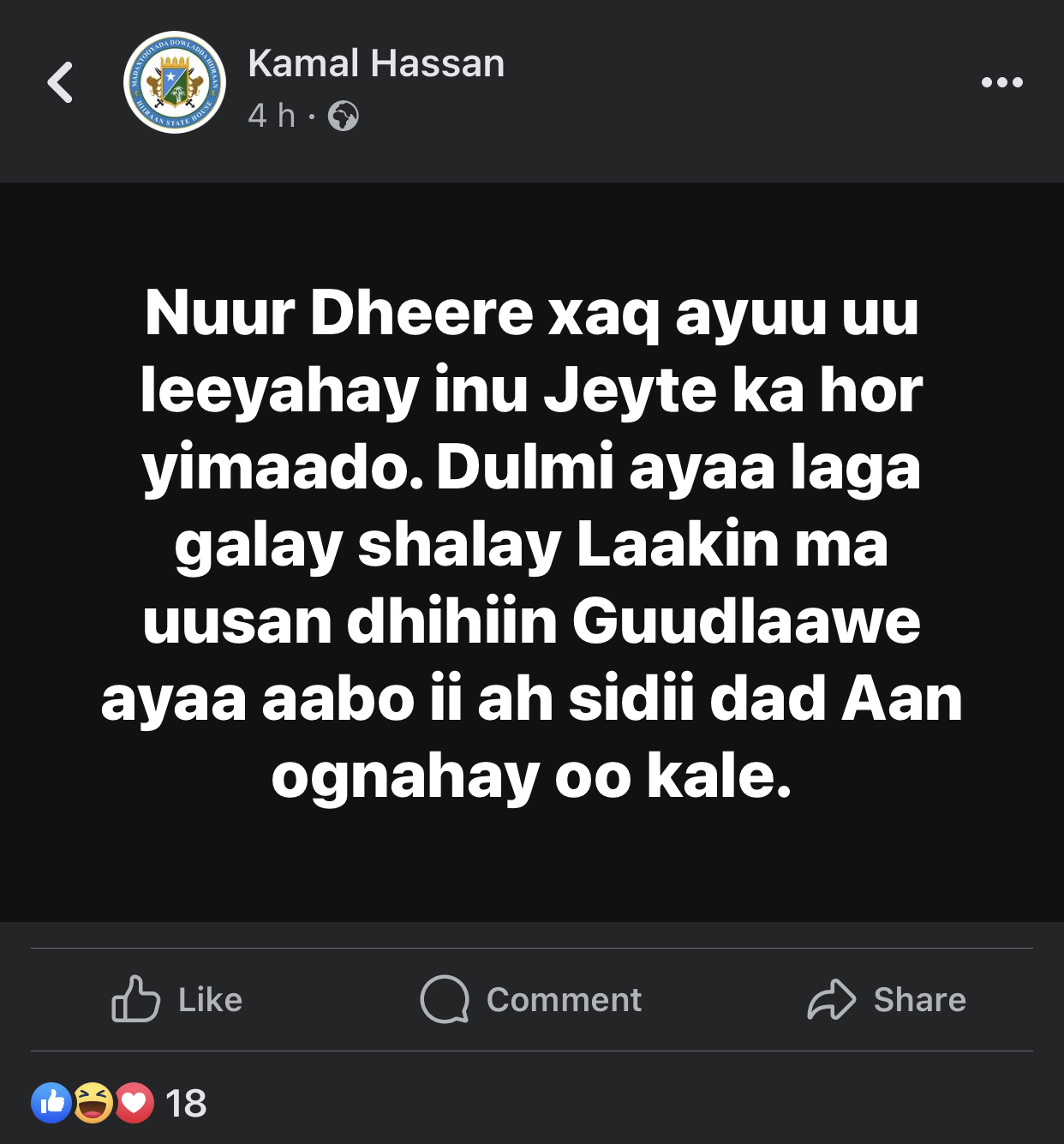This screenshot has width=1064, height=1144.
Task: Go back using the left chevron arrow
Action: point(60,83)
